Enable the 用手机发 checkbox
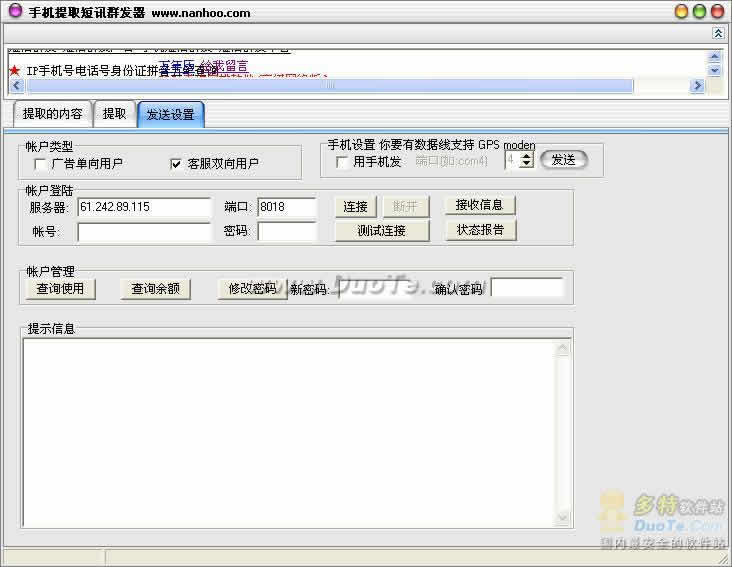Image resolution: width=732 pixels, height=567 pixels. tap(342, 162)
